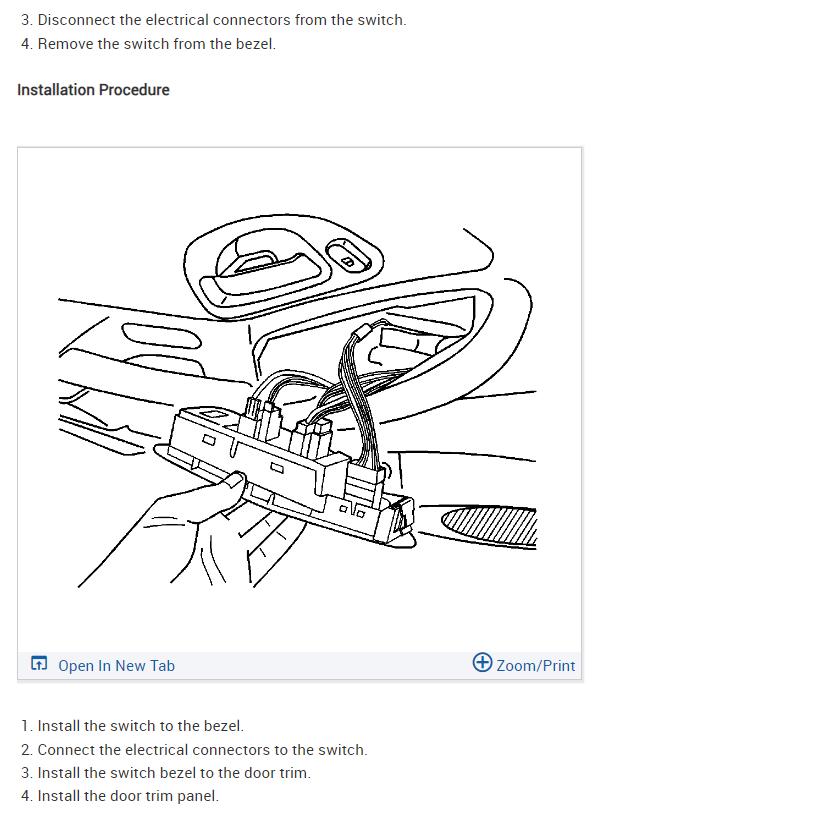Click the window switch illustration image
The height and width of the screenshot is (818, 840).
click(298, 401)
